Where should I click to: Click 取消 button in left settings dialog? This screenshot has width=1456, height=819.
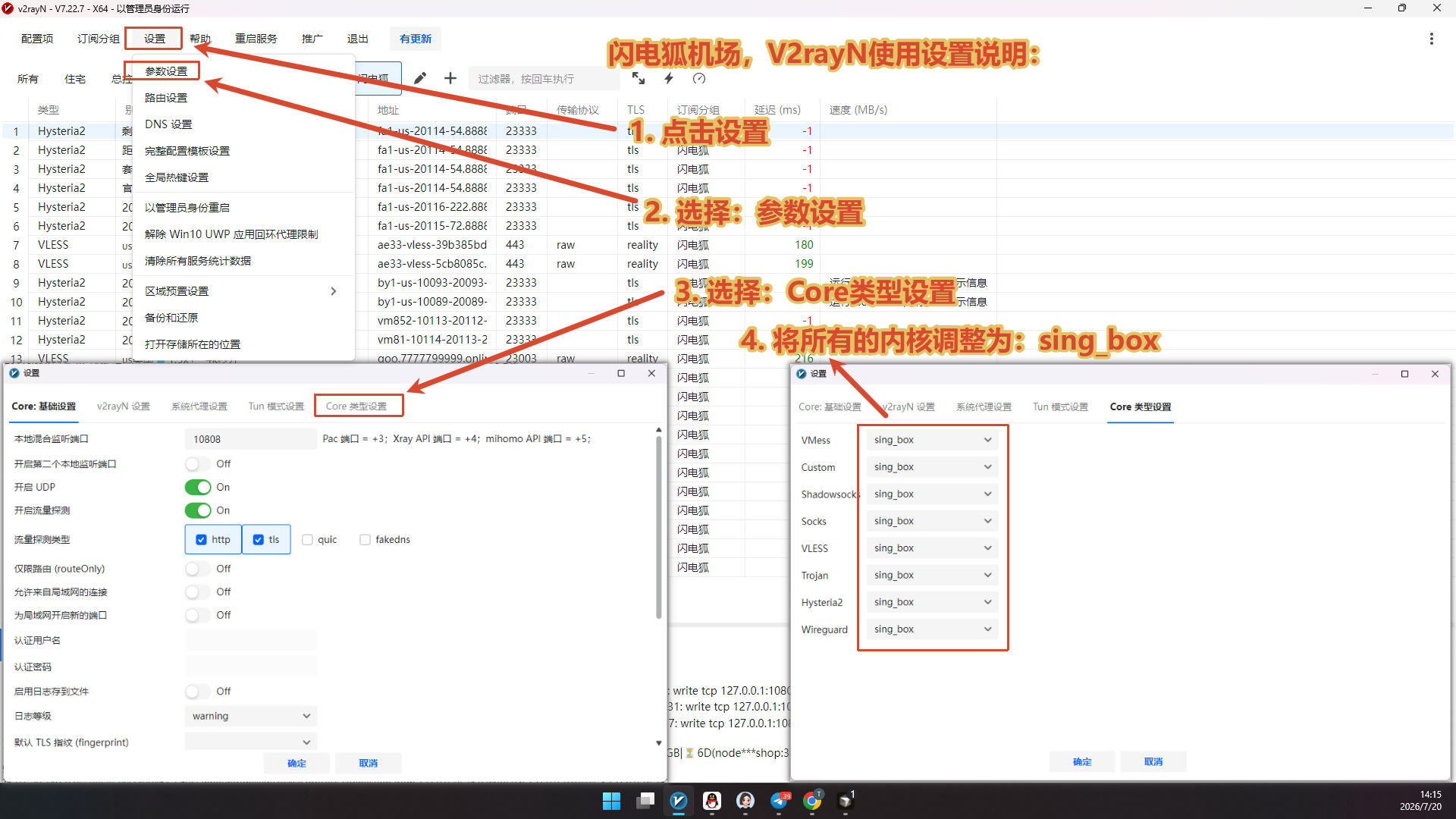[x=369, y=763]
